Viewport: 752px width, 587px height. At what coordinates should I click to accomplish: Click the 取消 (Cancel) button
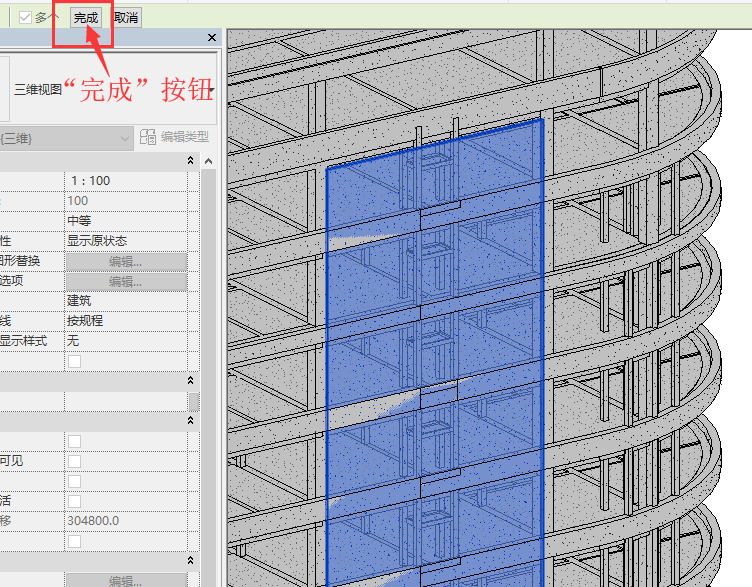[126, 18]
